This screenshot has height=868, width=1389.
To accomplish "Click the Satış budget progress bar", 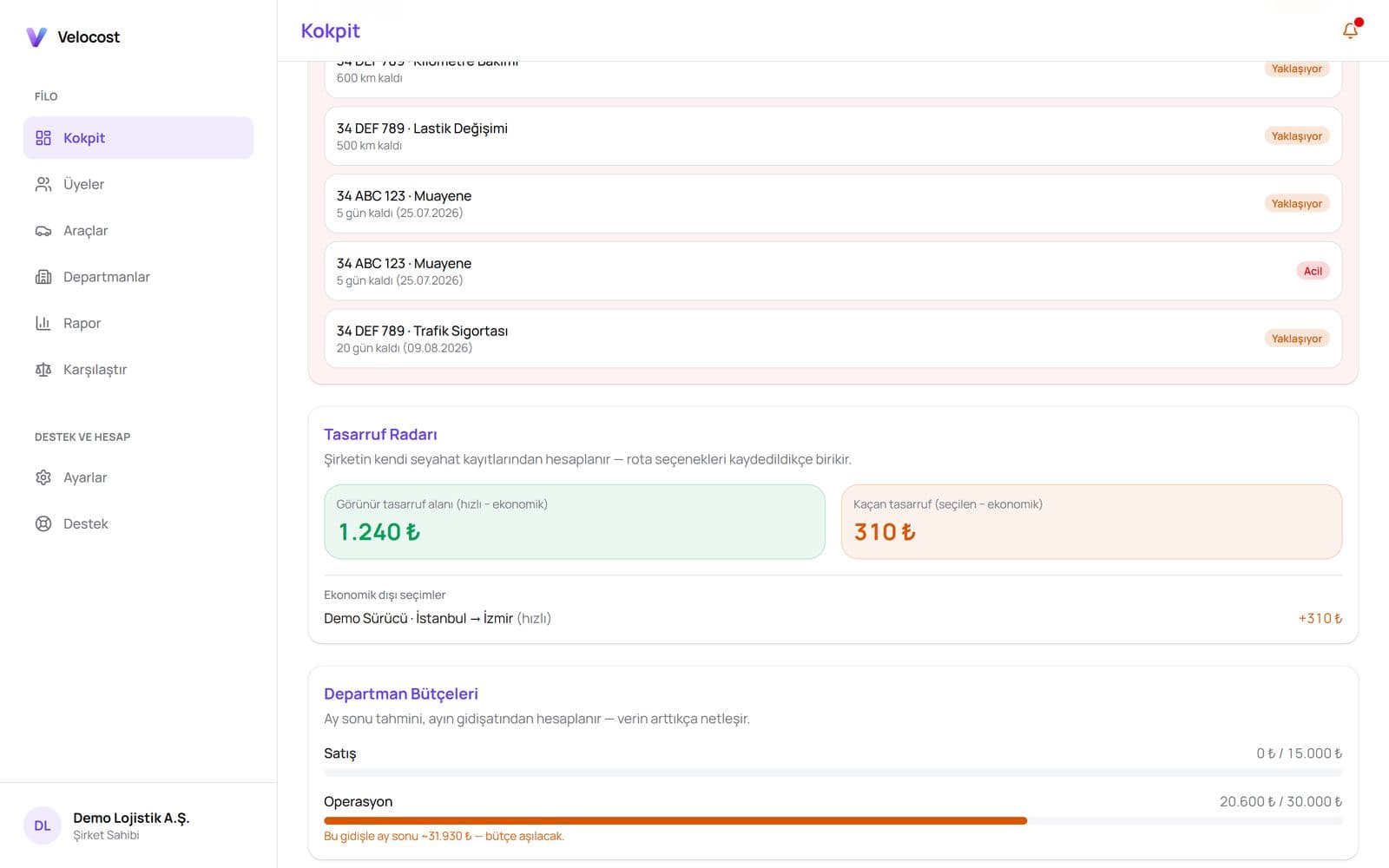I will click(x=833, y=773).
